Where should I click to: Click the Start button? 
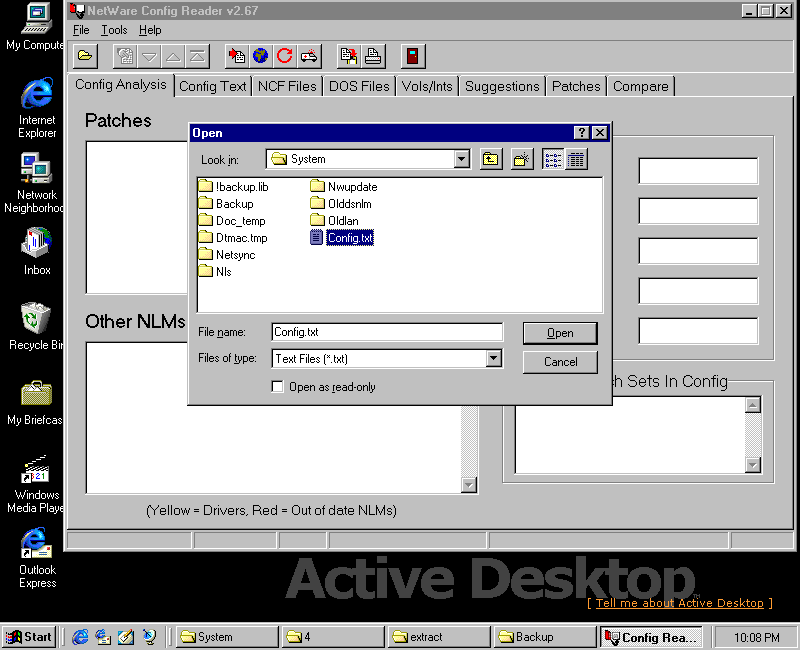[x=29, y=637]
